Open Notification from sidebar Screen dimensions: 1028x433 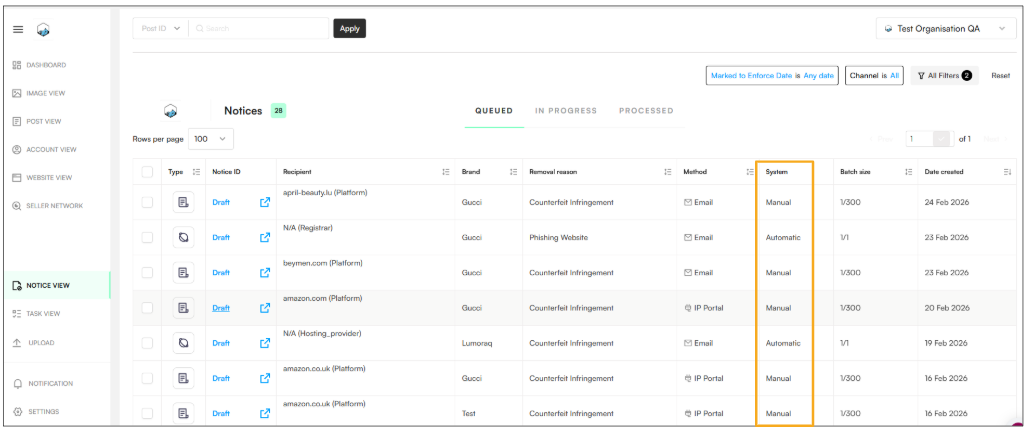pyautogui.click(x=43, y=383)
